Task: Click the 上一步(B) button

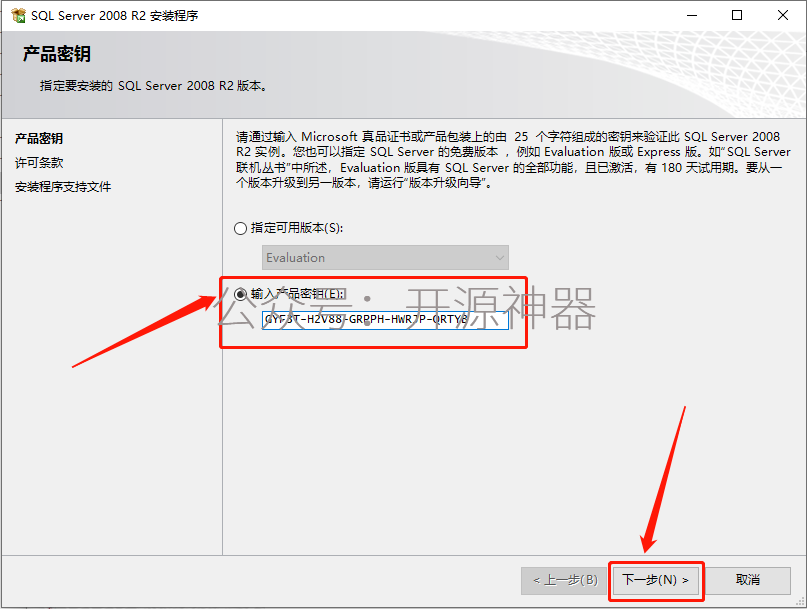Action: tap(565, 580)
